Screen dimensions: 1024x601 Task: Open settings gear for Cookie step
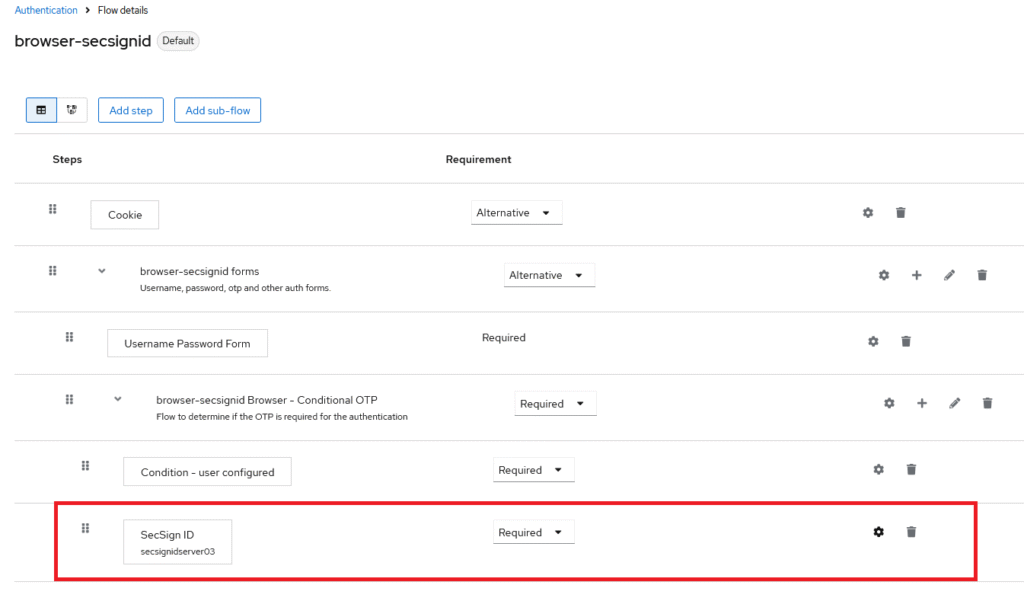click(868, 213)
